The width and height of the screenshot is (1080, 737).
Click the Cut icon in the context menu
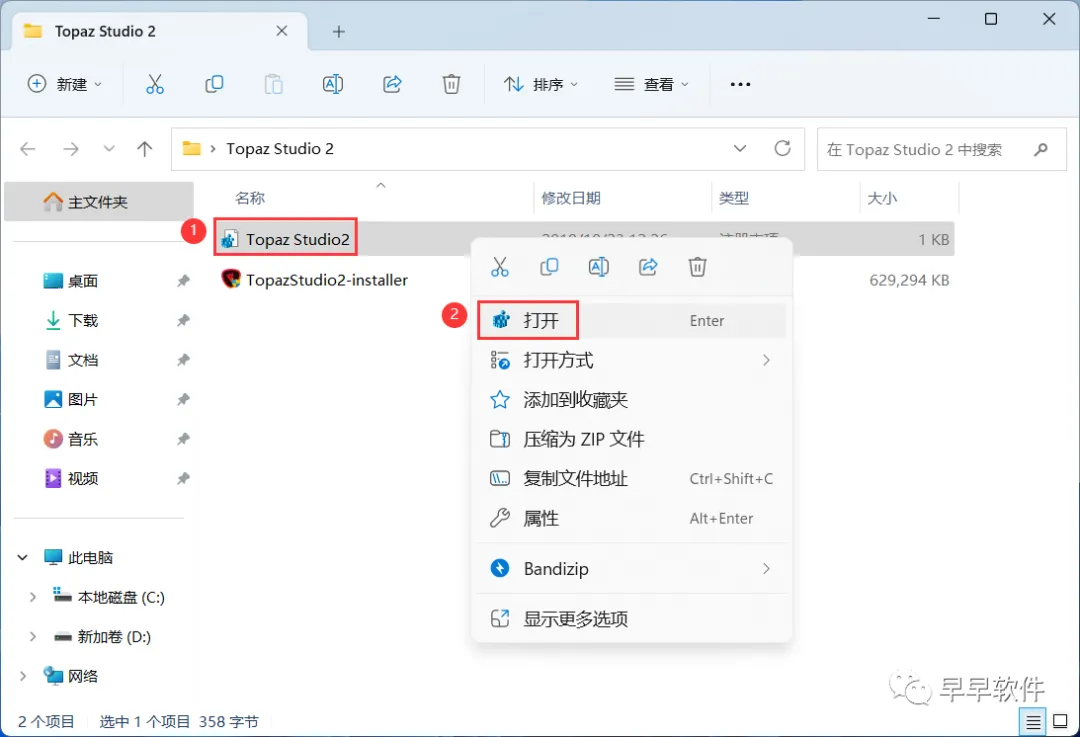pyautogui.click(x=499, y=267)
